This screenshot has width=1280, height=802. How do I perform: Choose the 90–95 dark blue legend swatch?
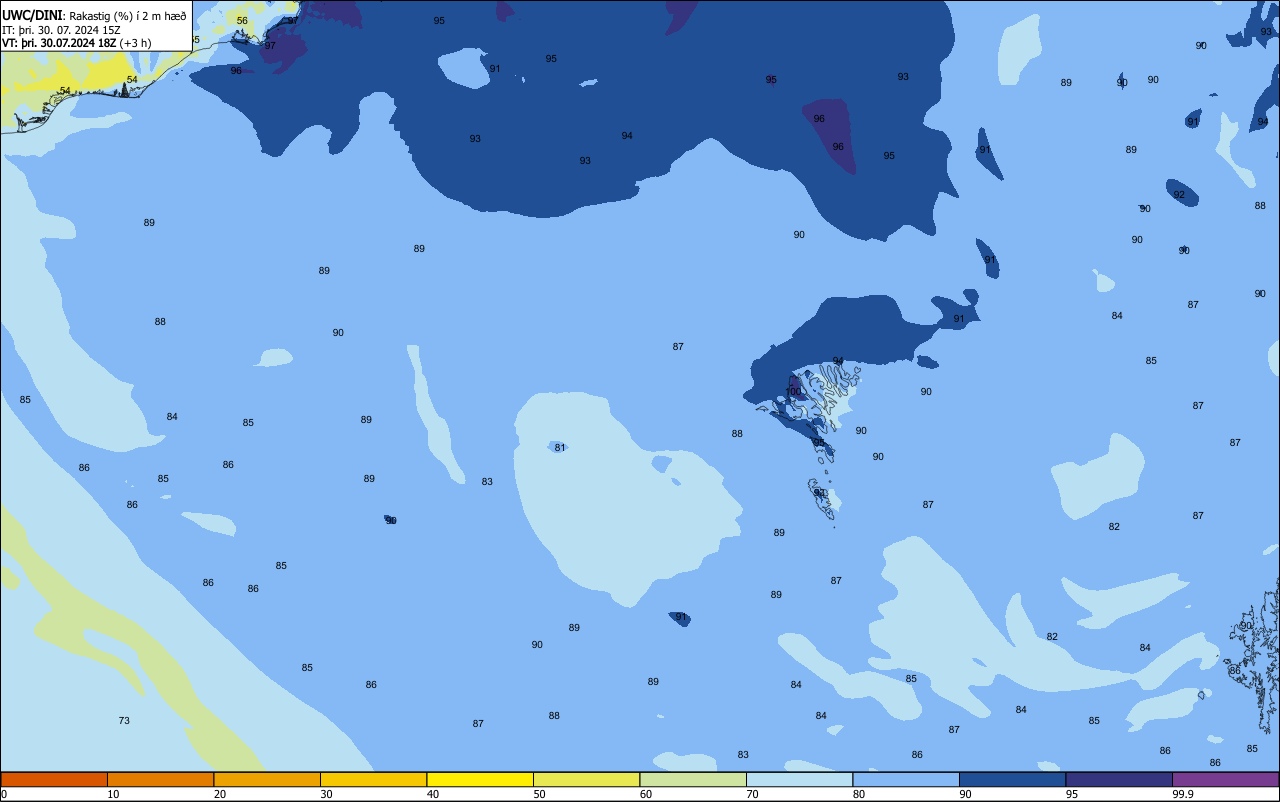[x=1012, y=779]
